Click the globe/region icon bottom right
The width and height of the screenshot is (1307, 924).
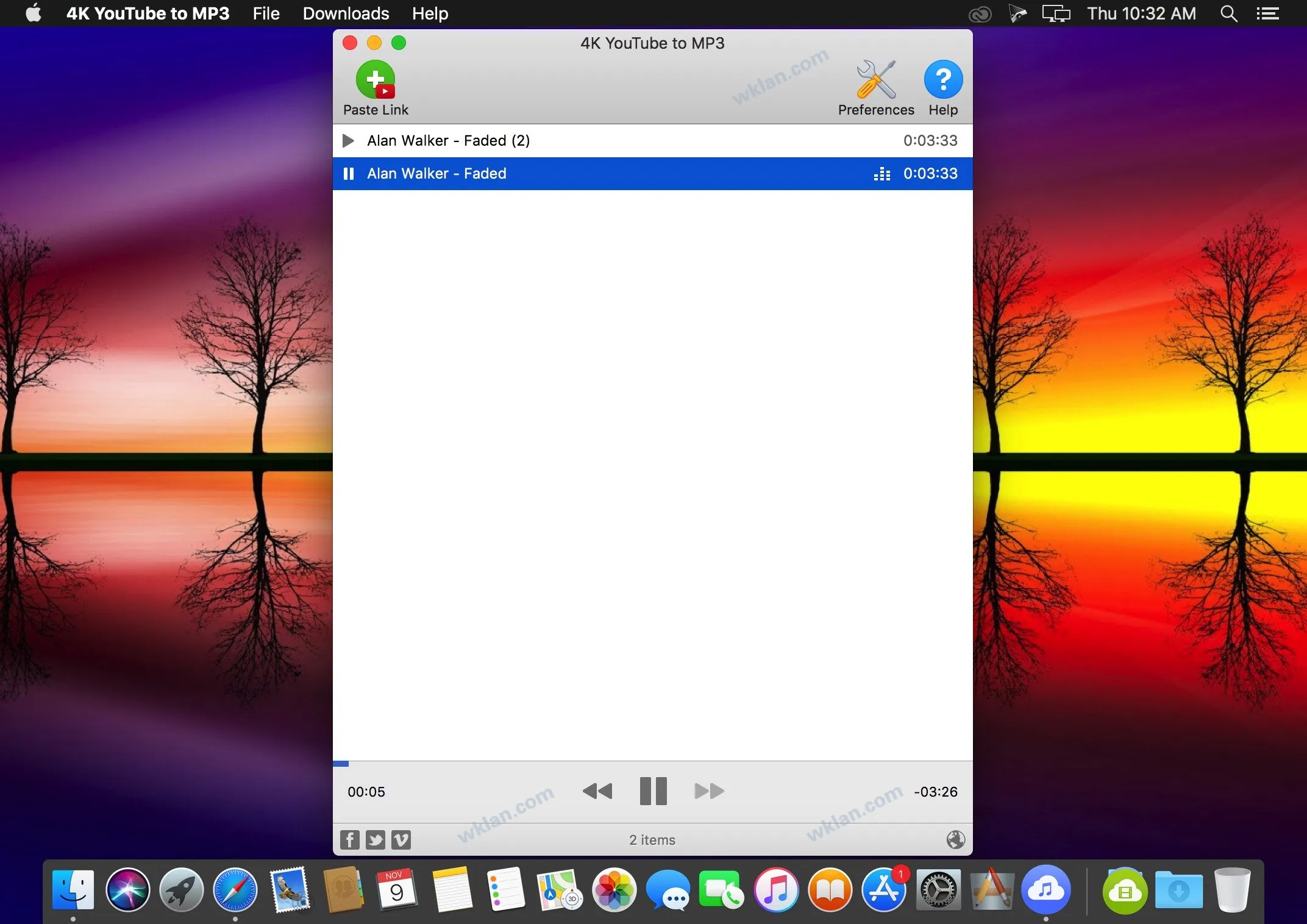955,839
